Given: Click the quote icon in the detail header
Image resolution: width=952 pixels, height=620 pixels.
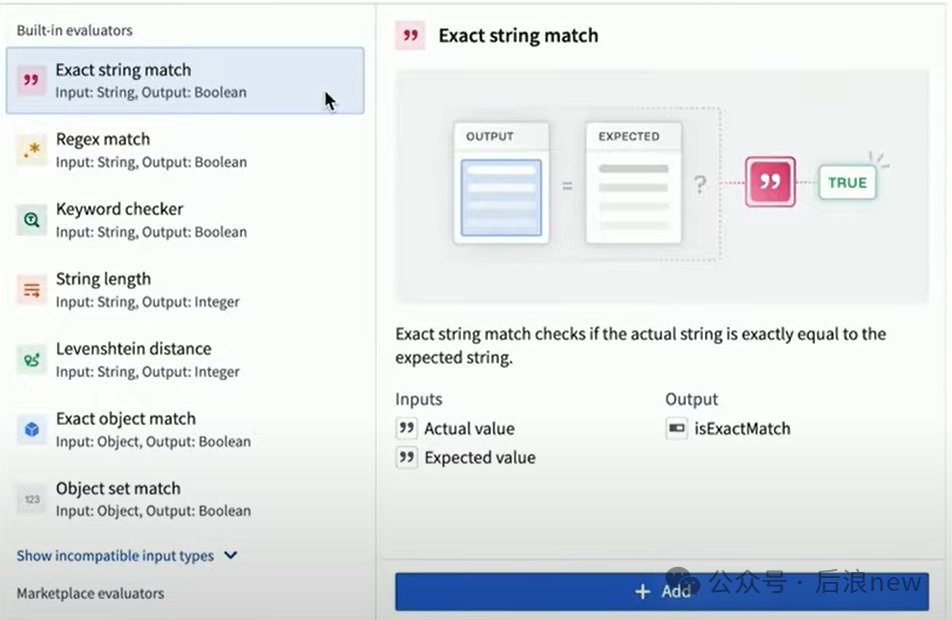Looking at the screenshot, I should pos(410,36).
